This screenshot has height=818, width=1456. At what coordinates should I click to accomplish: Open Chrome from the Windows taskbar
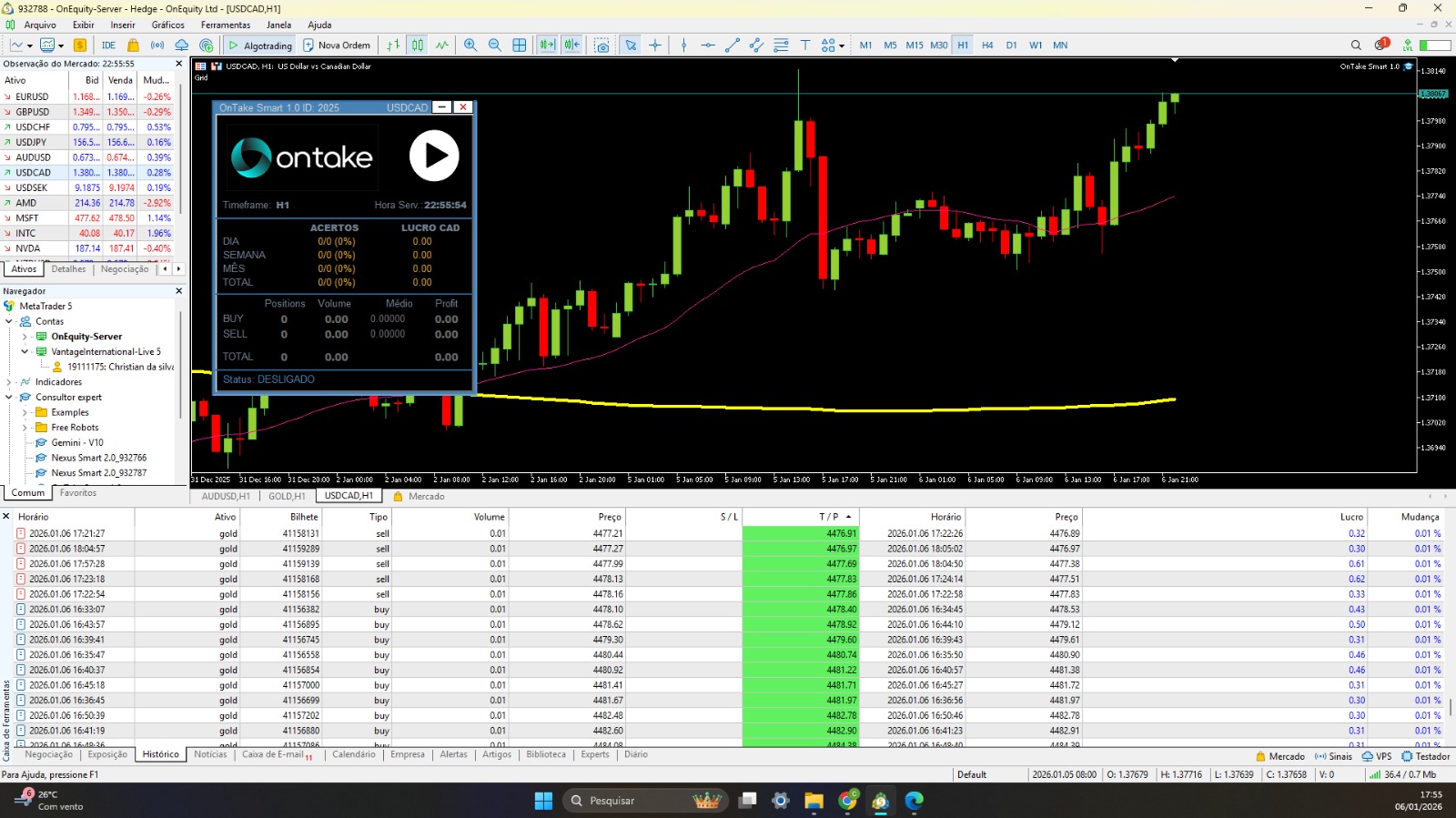pos(847,801)
